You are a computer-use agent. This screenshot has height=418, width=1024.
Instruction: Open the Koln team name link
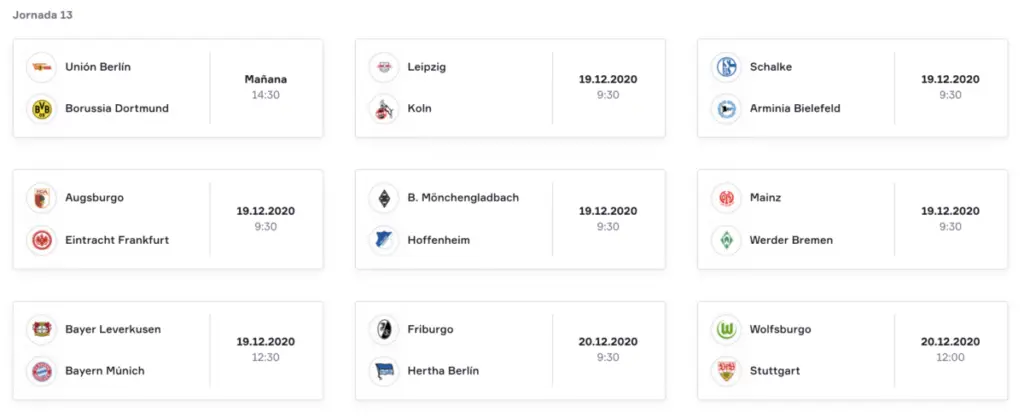pos(419,108)
